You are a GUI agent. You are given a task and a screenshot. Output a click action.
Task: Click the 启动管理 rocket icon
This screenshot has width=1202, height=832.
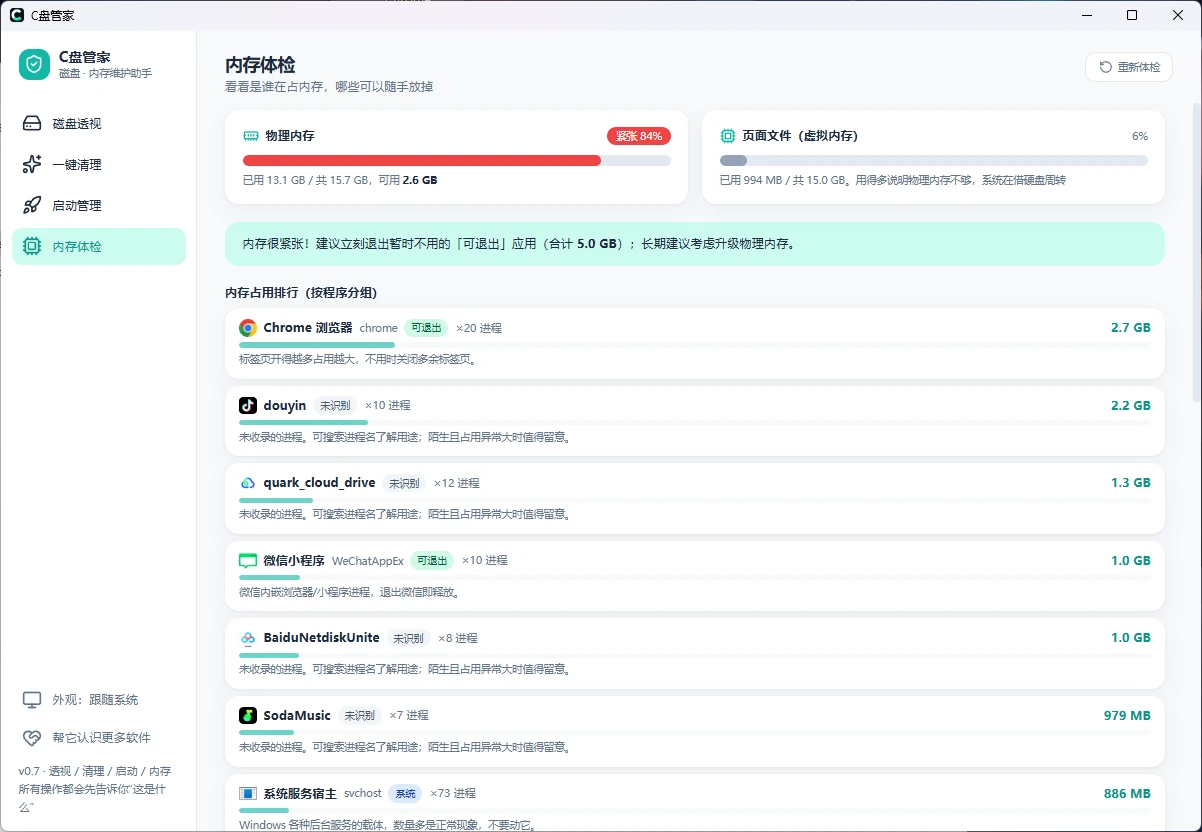pos(32,206)
